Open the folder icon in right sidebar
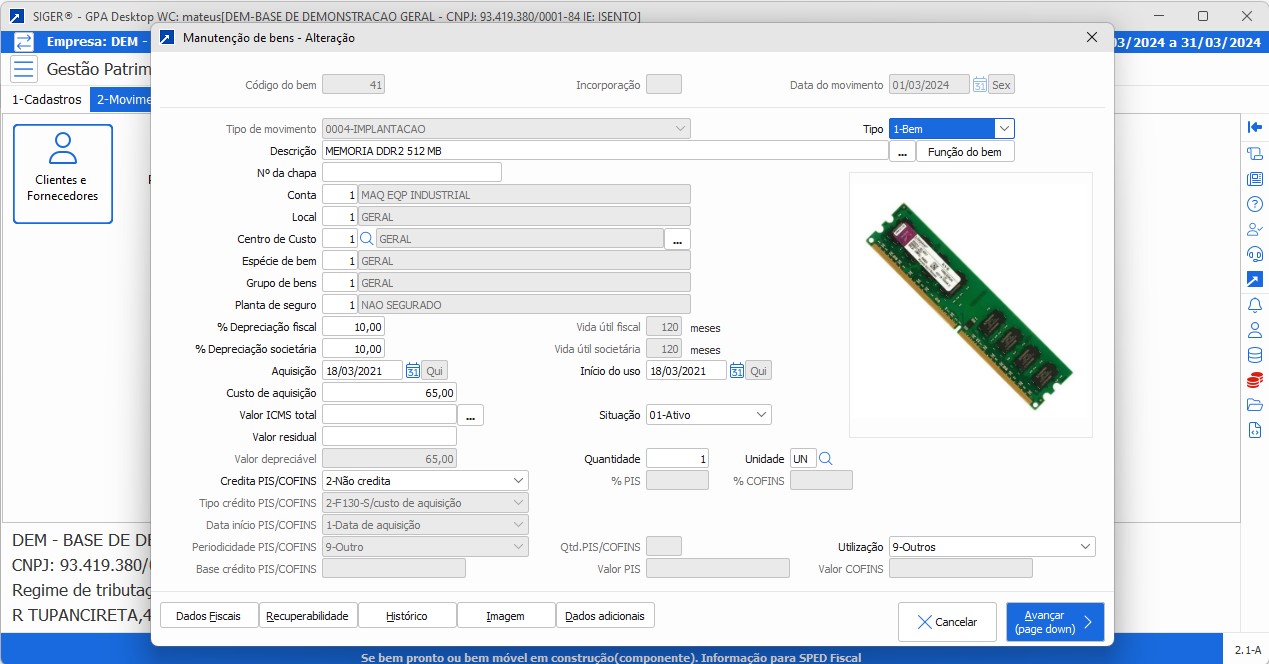The image size is (1269, 664). coord(1254,405)
